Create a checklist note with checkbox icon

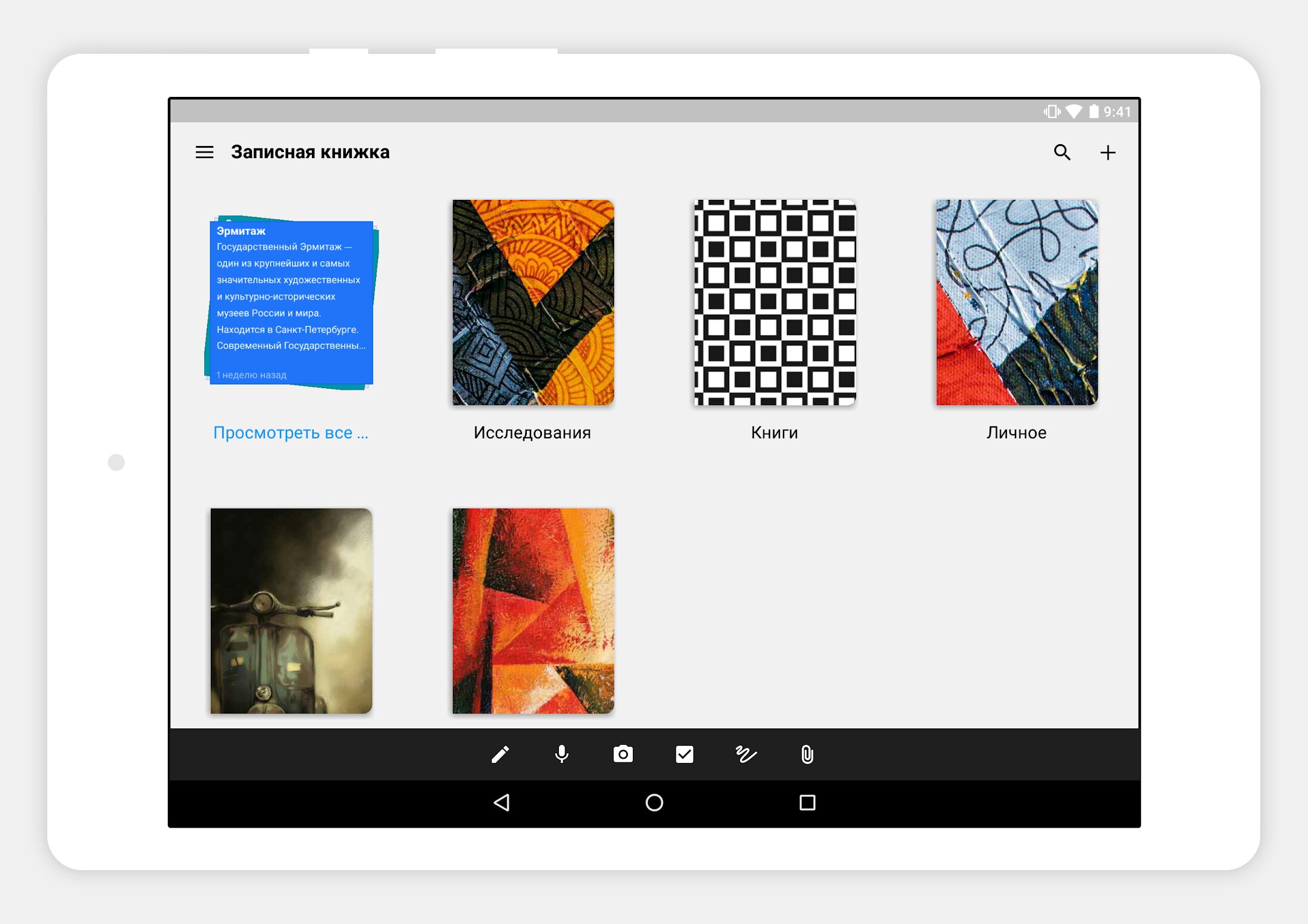tap(684, 754)
